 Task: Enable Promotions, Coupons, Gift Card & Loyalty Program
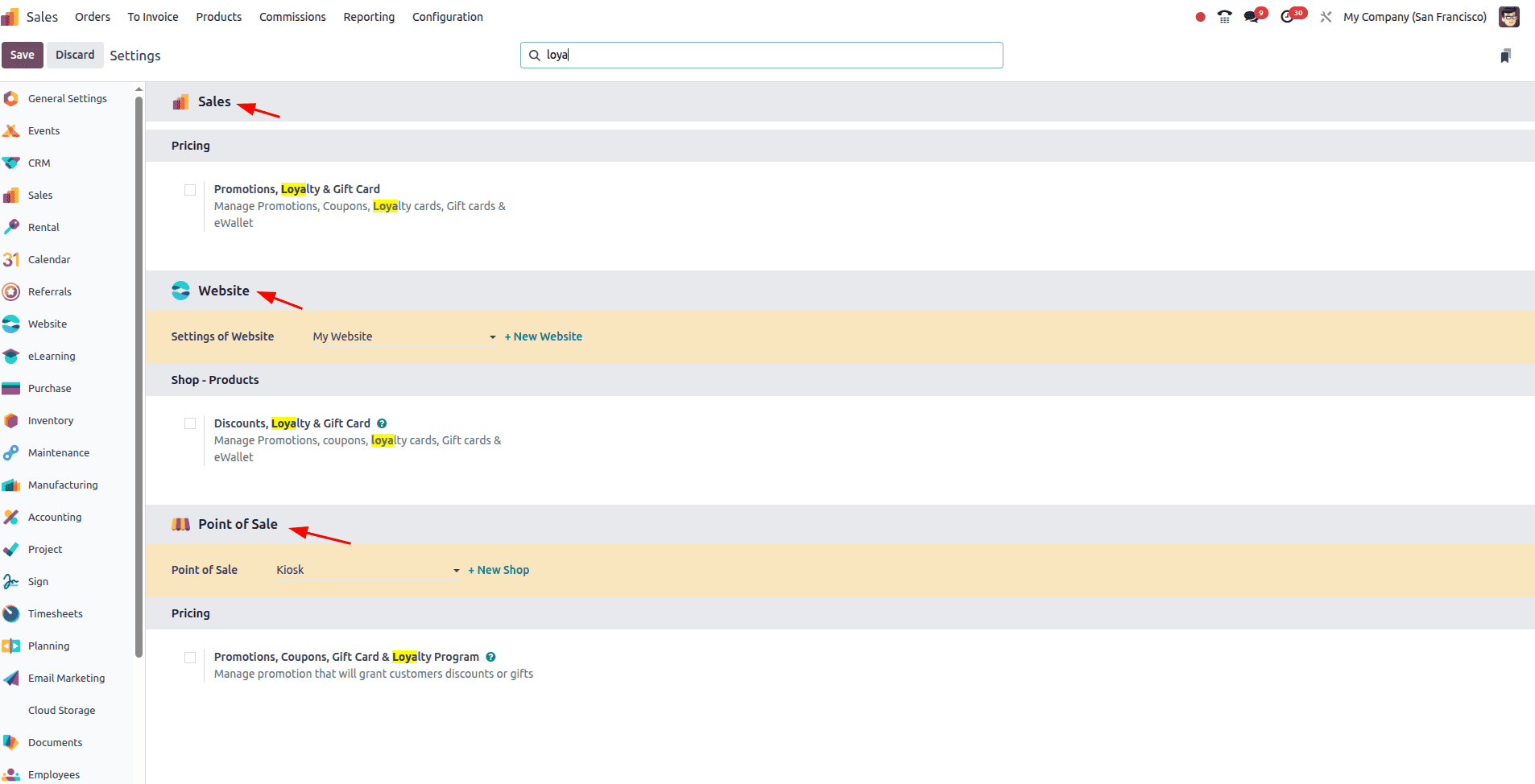(x=190, y=658)
